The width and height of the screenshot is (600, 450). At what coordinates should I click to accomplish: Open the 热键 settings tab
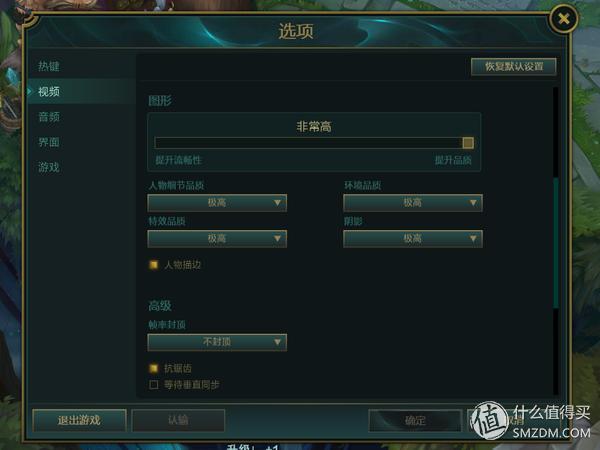point(49,66)
